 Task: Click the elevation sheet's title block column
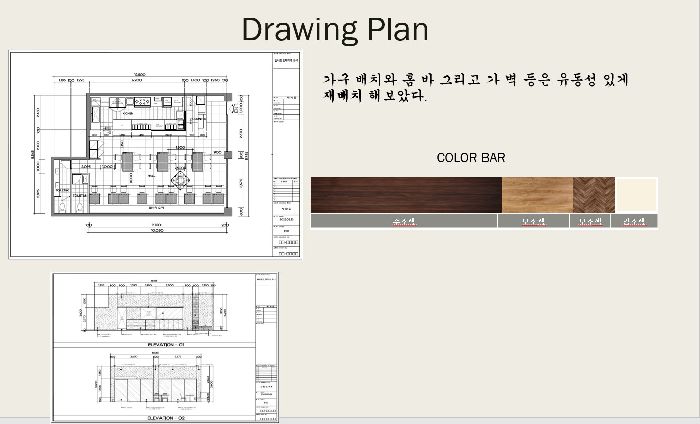(x=266, y=347)
